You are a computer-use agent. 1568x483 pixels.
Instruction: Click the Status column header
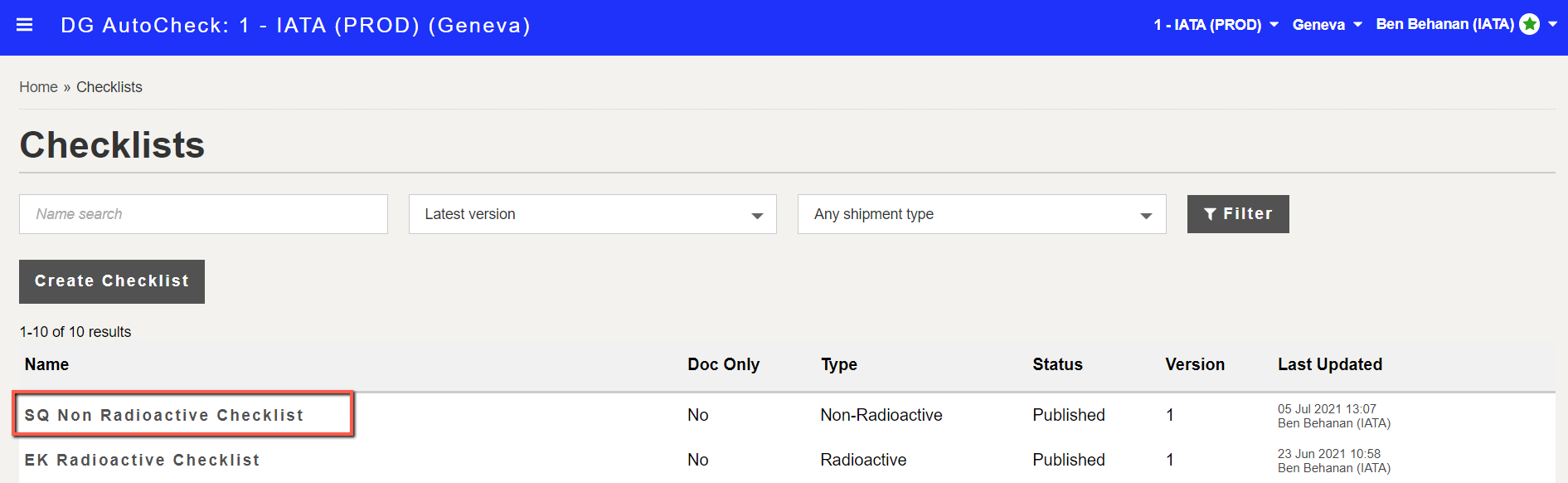pos(1057,364)
